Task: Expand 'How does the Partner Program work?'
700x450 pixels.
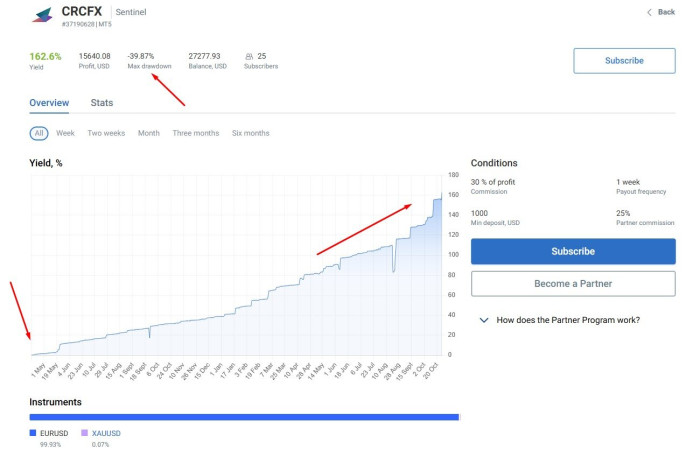Action: [x=560, y=320]
